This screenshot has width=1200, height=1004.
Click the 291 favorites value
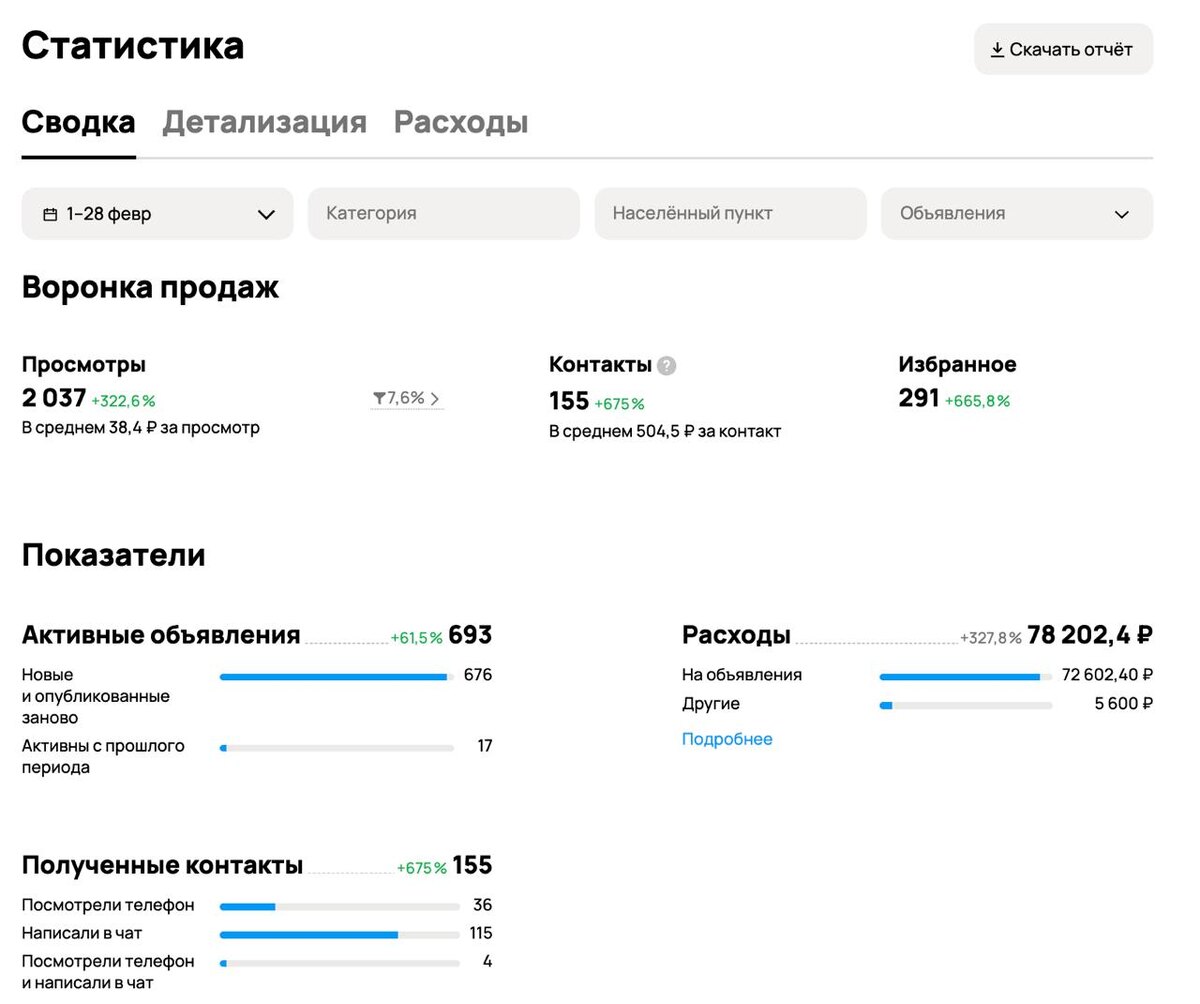(x=918, y=398)
